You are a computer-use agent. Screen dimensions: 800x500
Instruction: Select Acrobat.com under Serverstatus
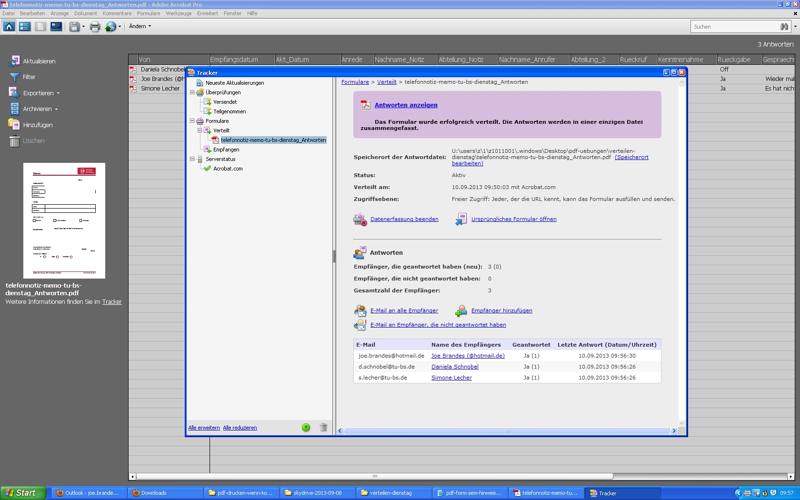point(227,169)
